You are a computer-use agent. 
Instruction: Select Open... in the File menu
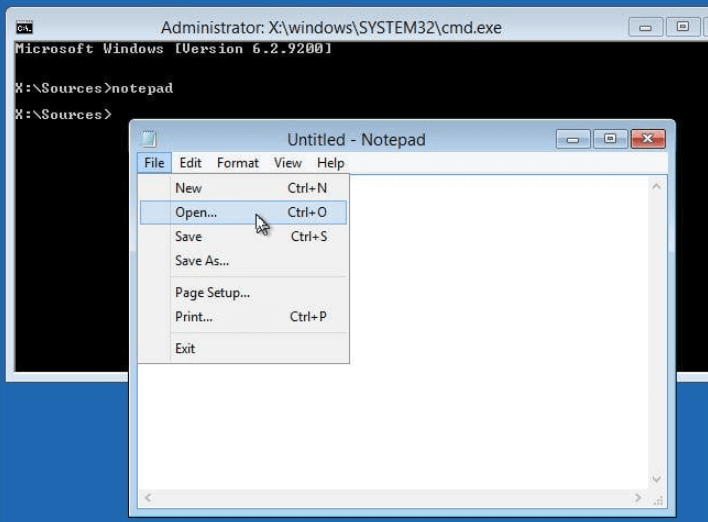pos(243,212)
